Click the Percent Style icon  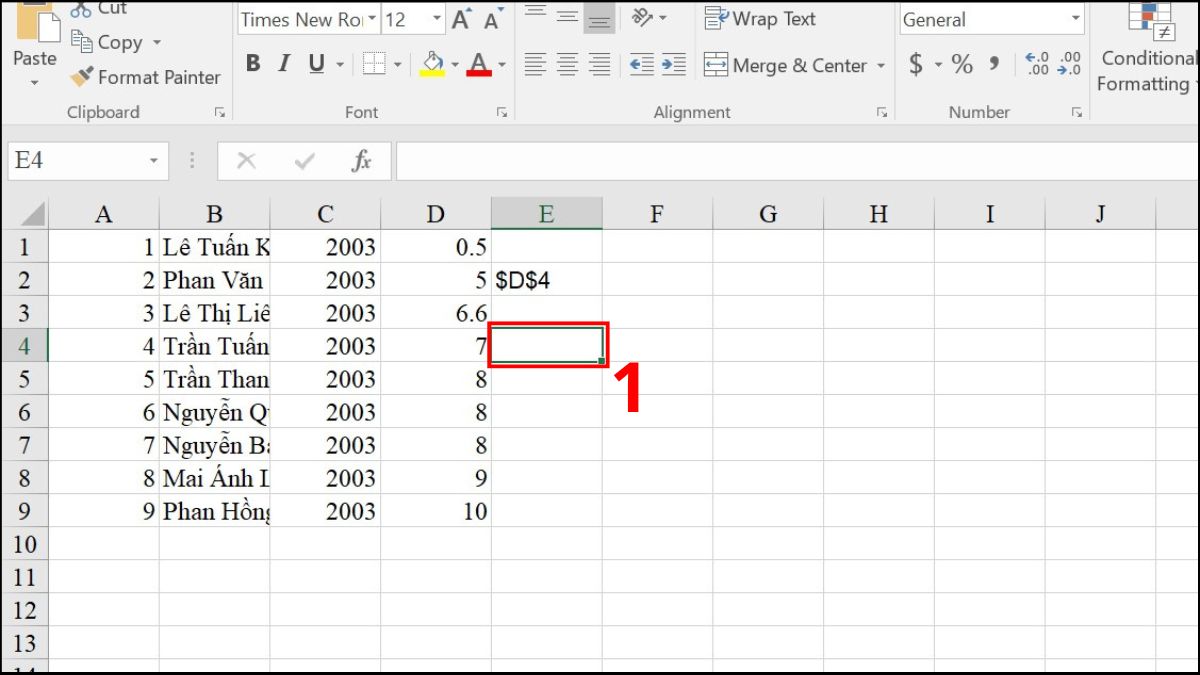962,65
